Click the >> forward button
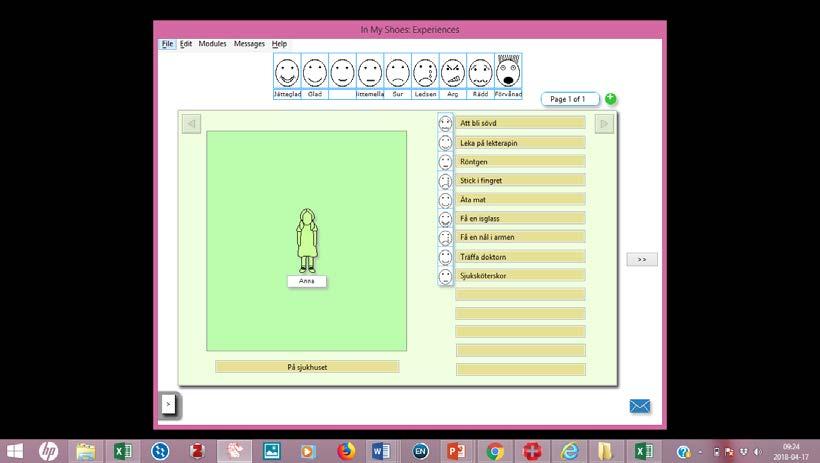This screenshot has width=820, height=463. click(642, 259)
